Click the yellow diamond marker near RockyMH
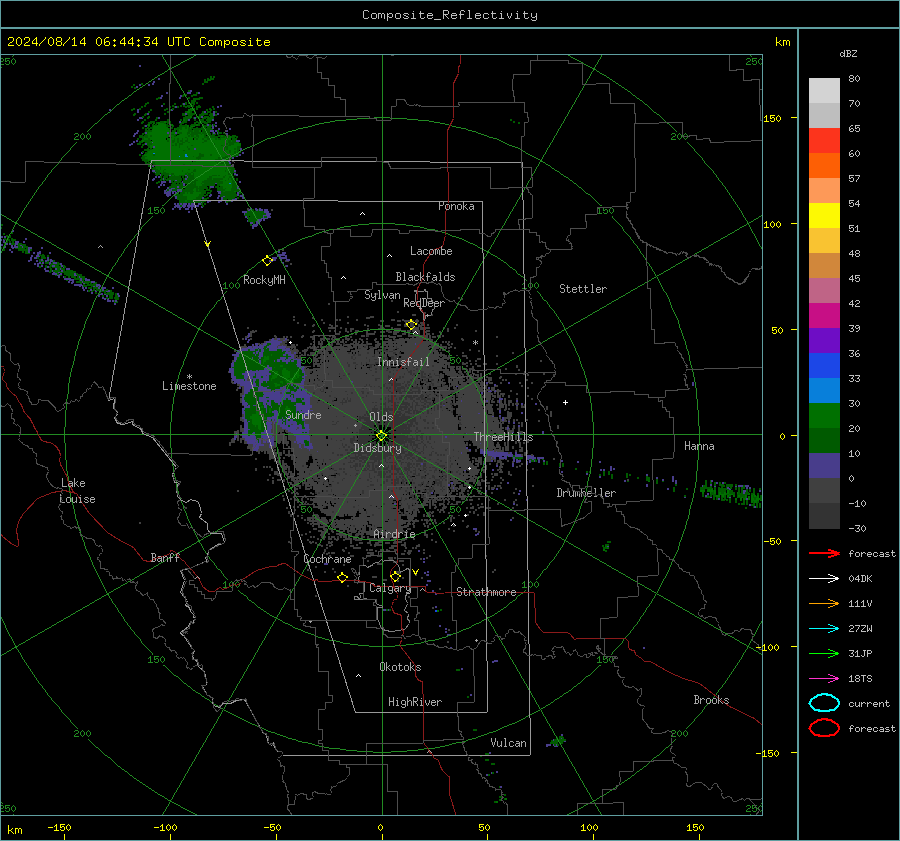Image resolution: width=900 pixels, height=841 pixels. (x=267, y=261)
